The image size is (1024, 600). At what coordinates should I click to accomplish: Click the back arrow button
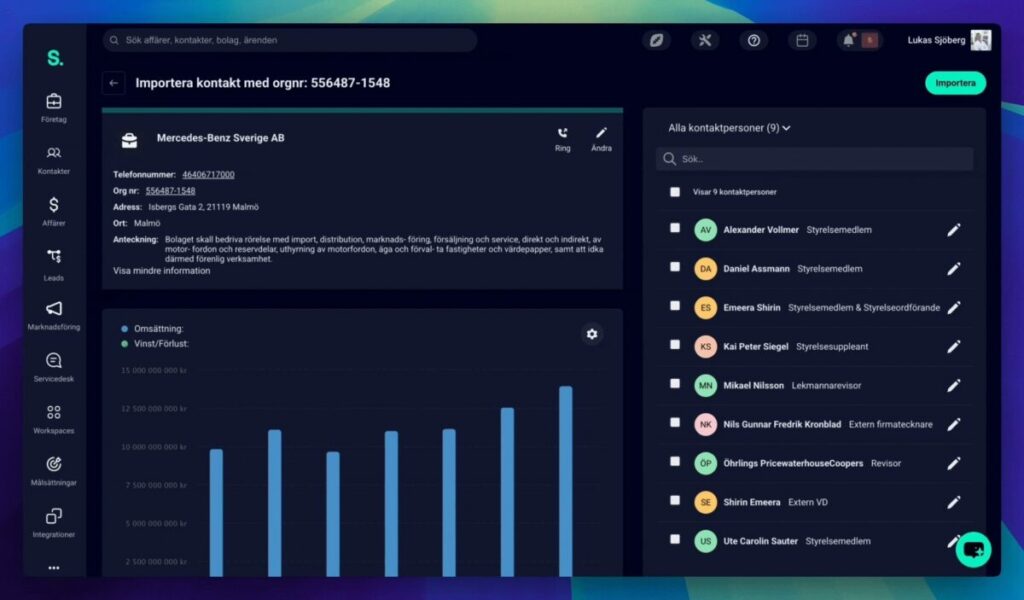[x=114, y=84]
